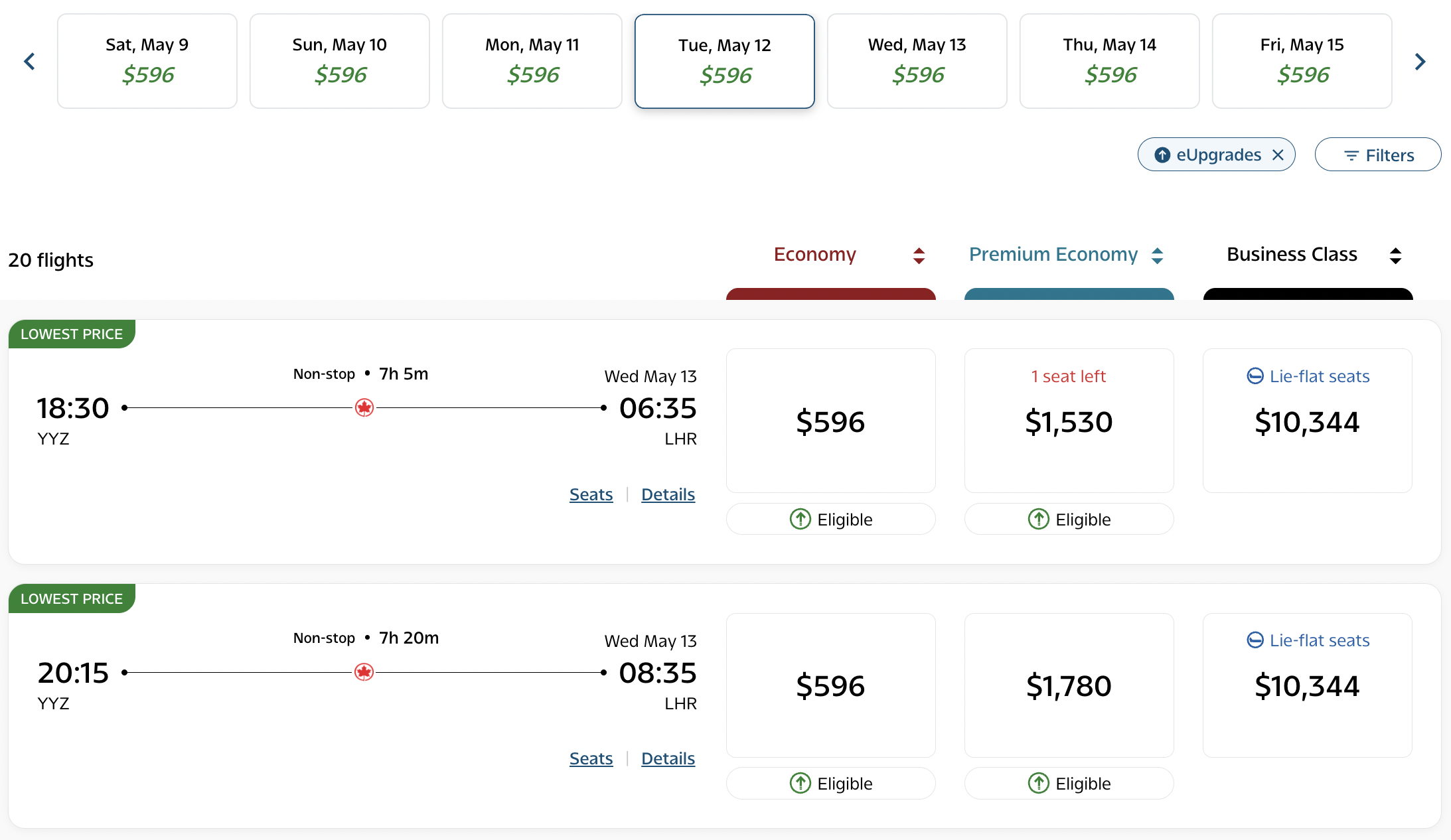
Task: Open the Filters panel
Action: [x=1378, y=155]
